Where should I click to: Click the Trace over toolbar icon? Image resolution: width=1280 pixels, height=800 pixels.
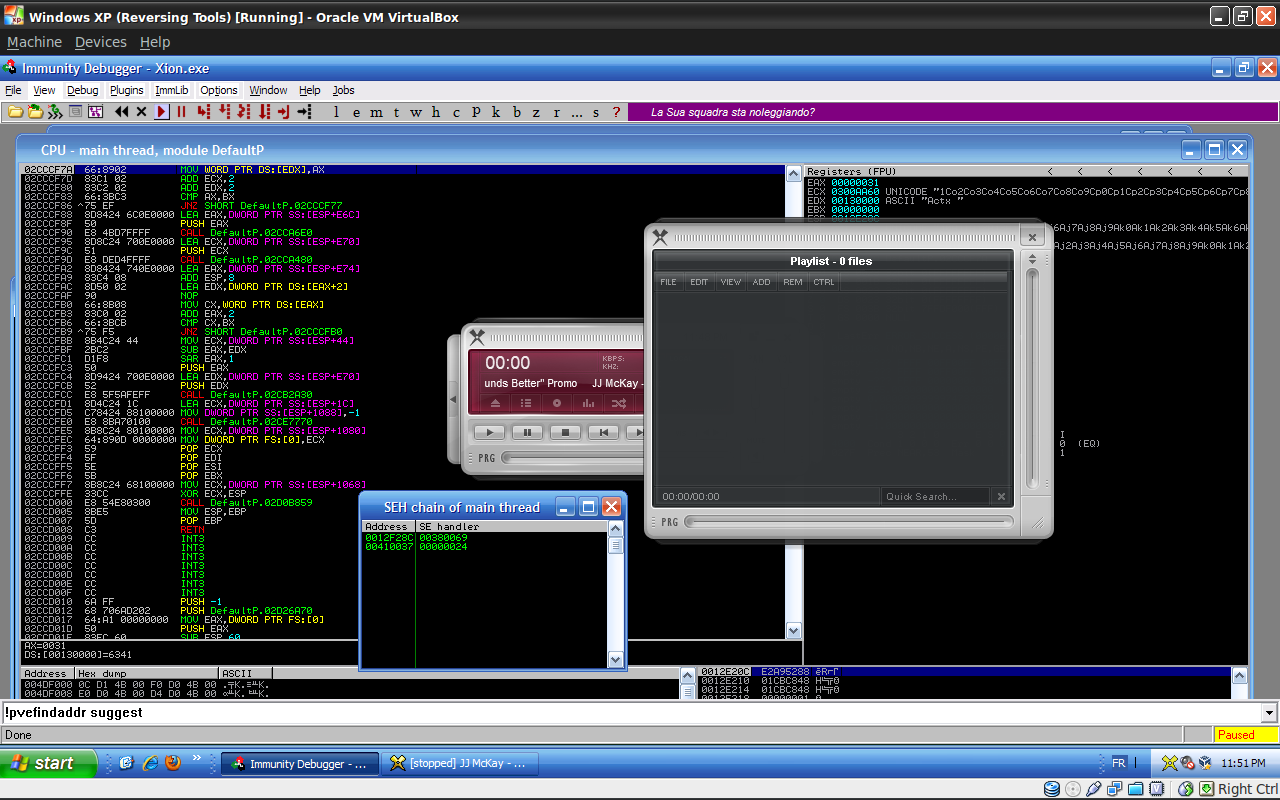tap(264, 112)
